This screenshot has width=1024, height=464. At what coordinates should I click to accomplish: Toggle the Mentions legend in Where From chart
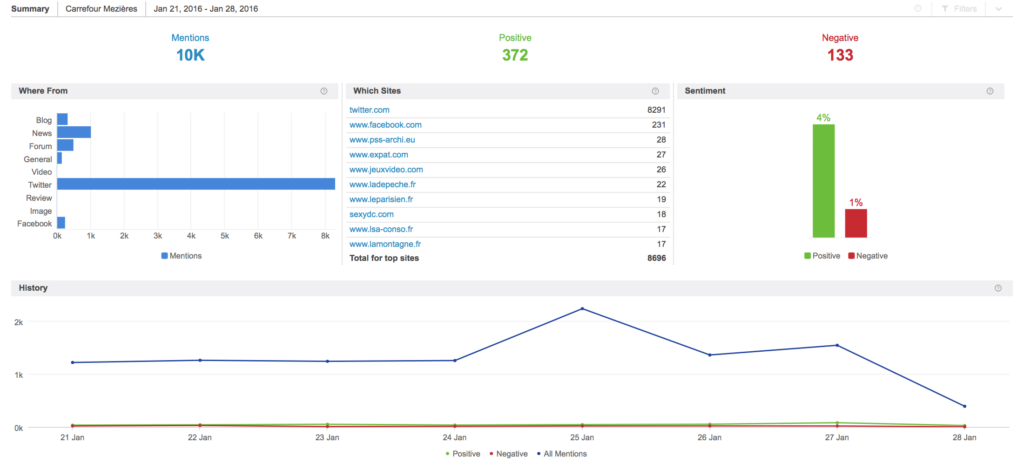click(181, 256)
